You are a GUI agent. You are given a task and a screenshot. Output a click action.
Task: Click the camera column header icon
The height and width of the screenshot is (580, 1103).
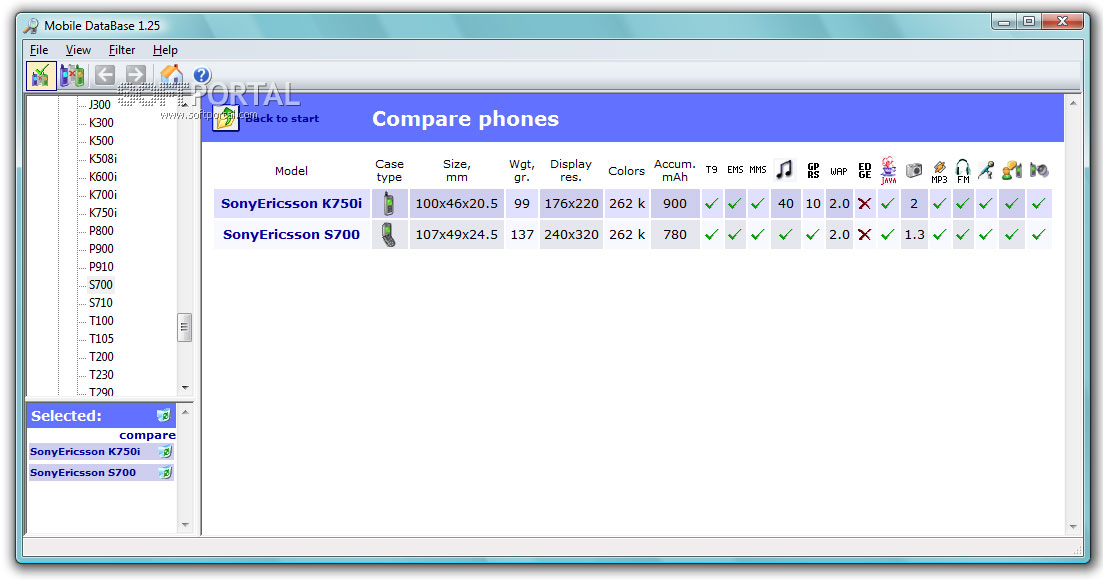[914, 170]
